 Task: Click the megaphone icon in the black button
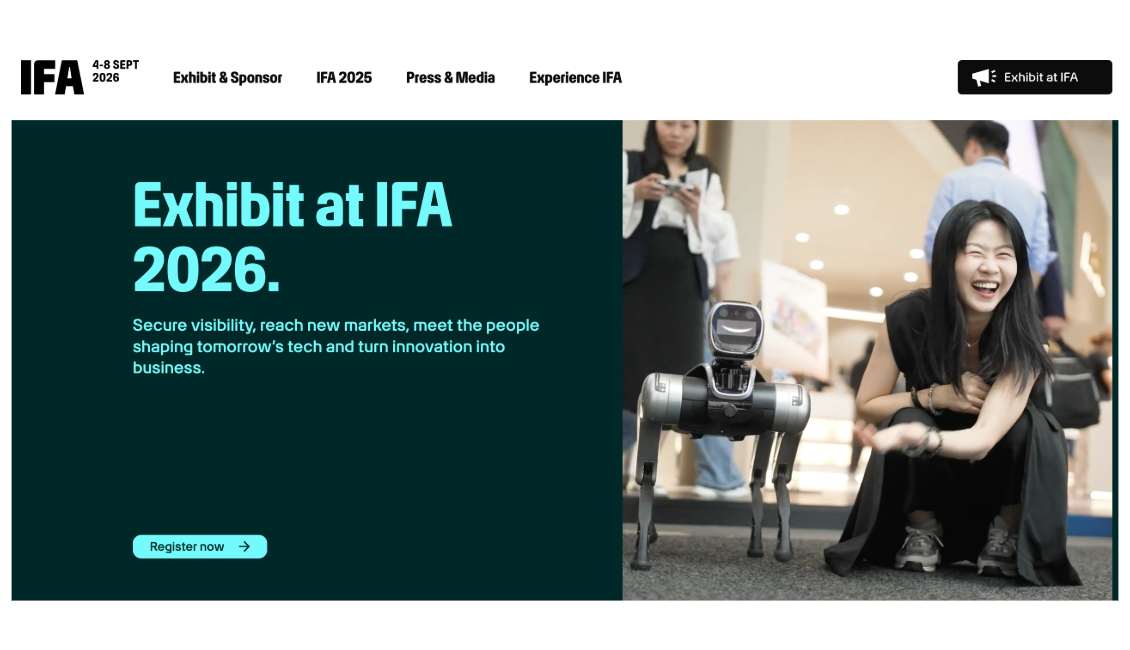(x=984, y=77)
